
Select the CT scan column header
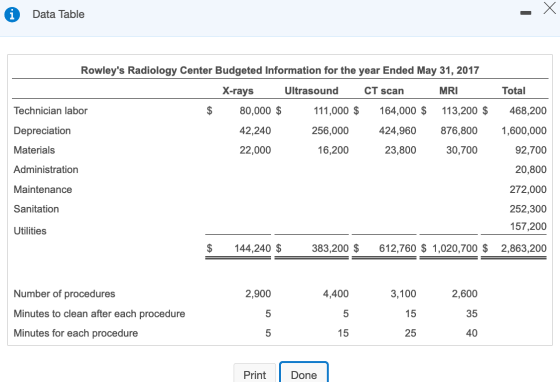tap(384, 91)
